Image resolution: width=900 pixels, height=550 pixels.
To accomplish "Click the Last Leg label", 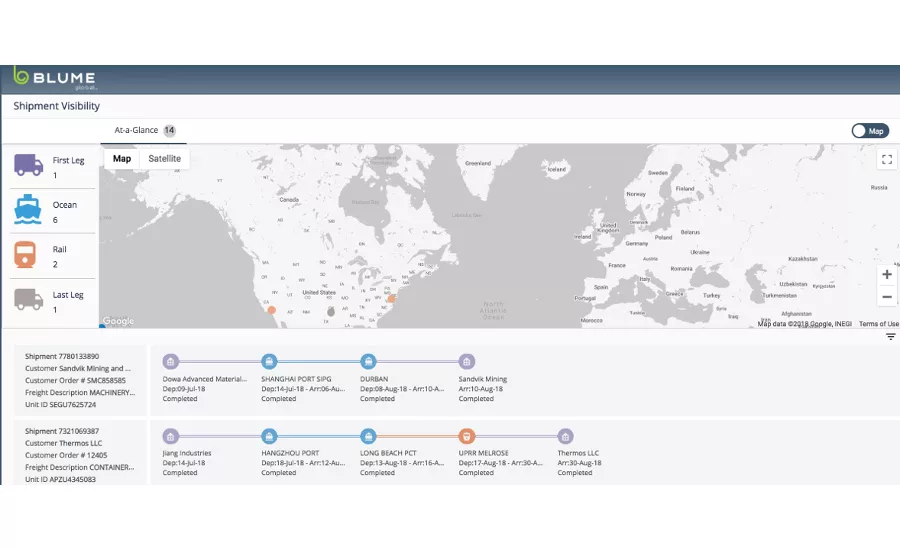I will pyautogui.click(x=68, y=295).
